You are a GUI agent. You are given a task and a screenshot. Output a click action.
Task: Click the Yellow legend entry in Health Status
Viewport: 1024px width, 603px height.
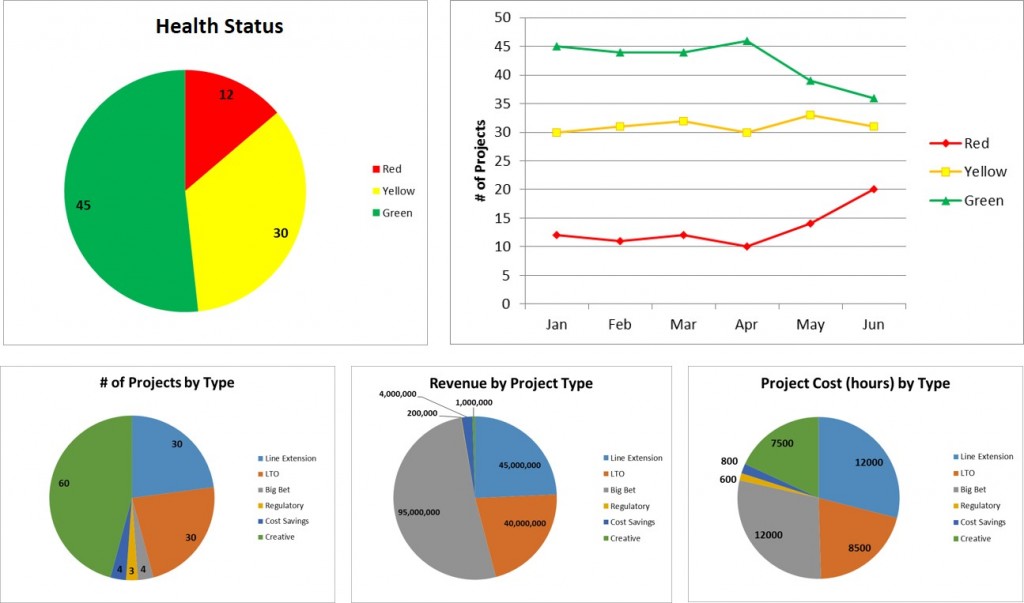(393, 191)
